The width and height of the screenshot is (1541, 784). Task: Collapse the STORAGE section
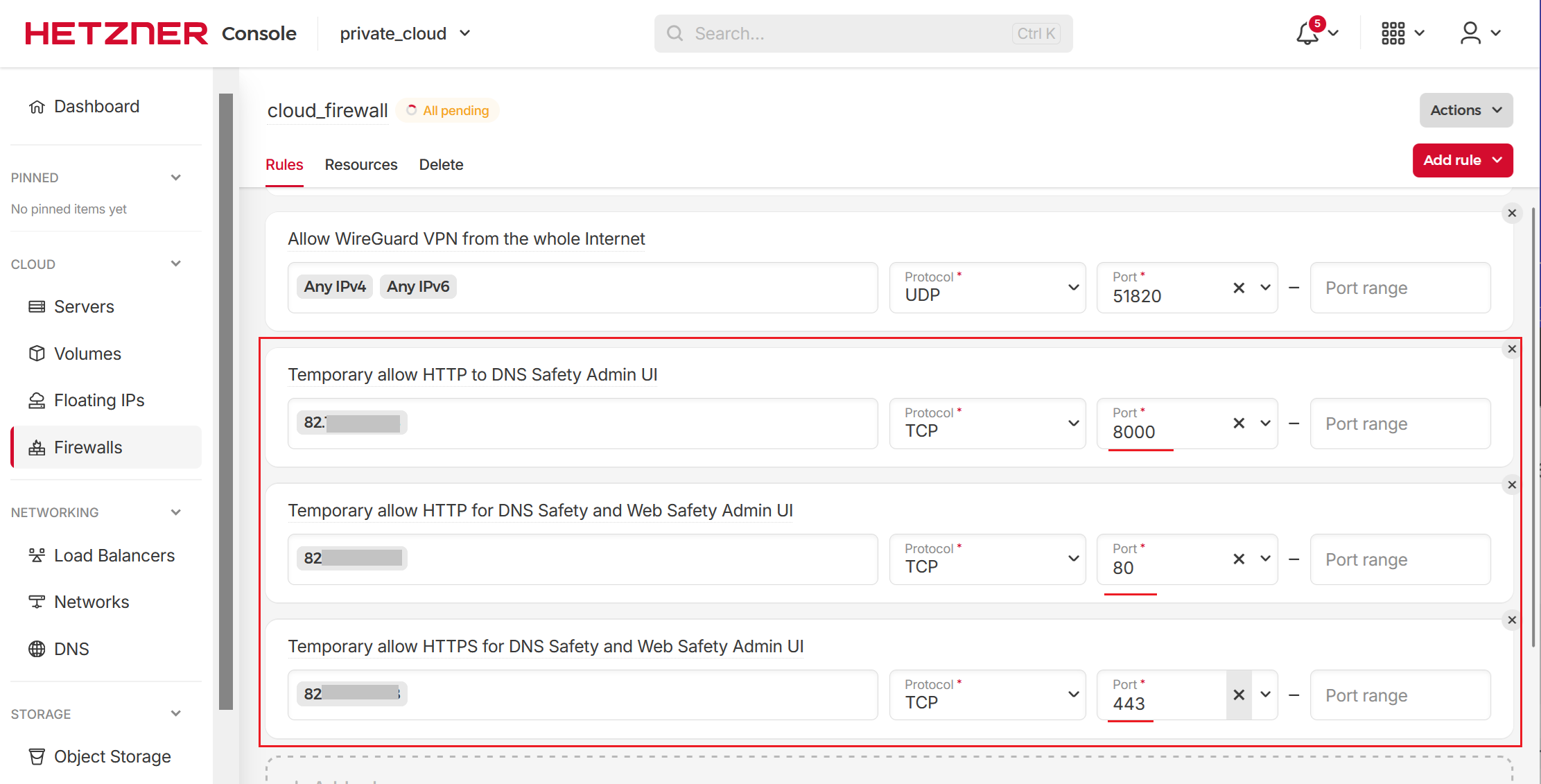[x=176, y=713]
